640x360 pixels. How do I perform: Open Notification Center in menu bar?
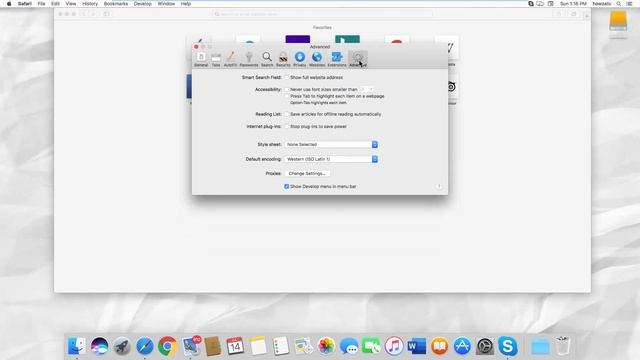[x=630, y=4]
